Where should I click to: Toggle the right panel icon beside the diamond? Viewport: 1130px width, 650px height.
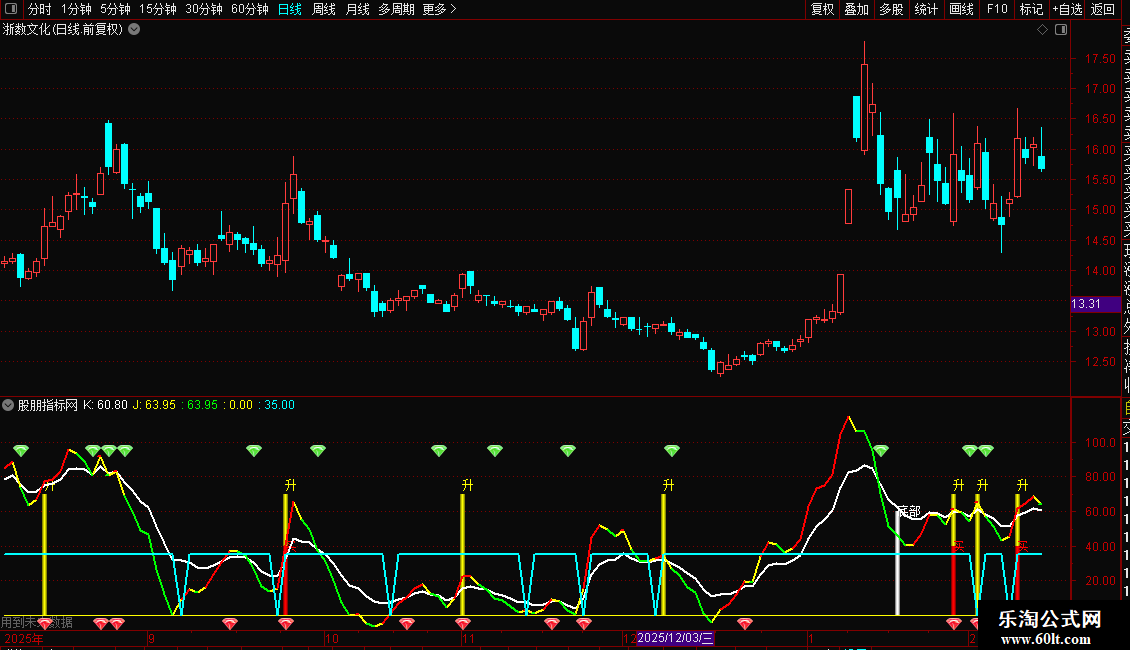click(x=1061, y=30)
